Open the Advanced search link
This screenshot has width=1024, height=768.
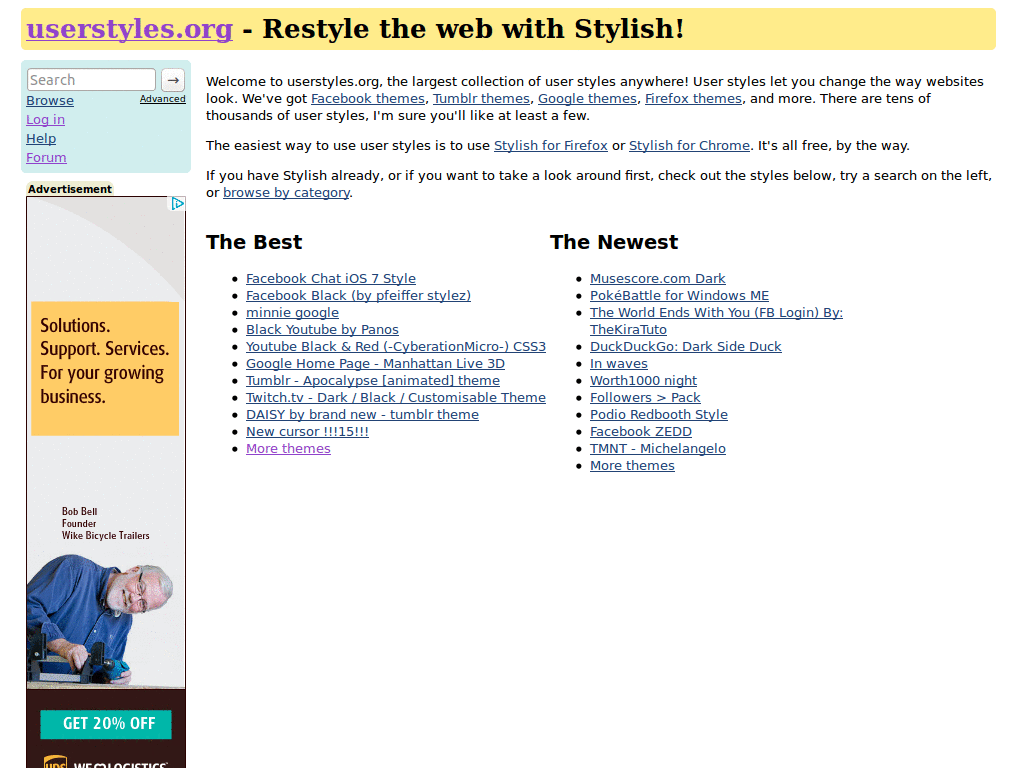(163, 99)
